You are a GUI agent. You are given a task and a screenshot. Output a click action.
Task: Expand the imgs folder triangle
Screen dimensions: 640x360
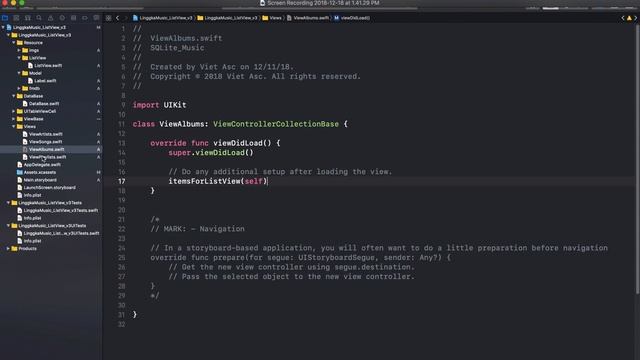(19, 50)
